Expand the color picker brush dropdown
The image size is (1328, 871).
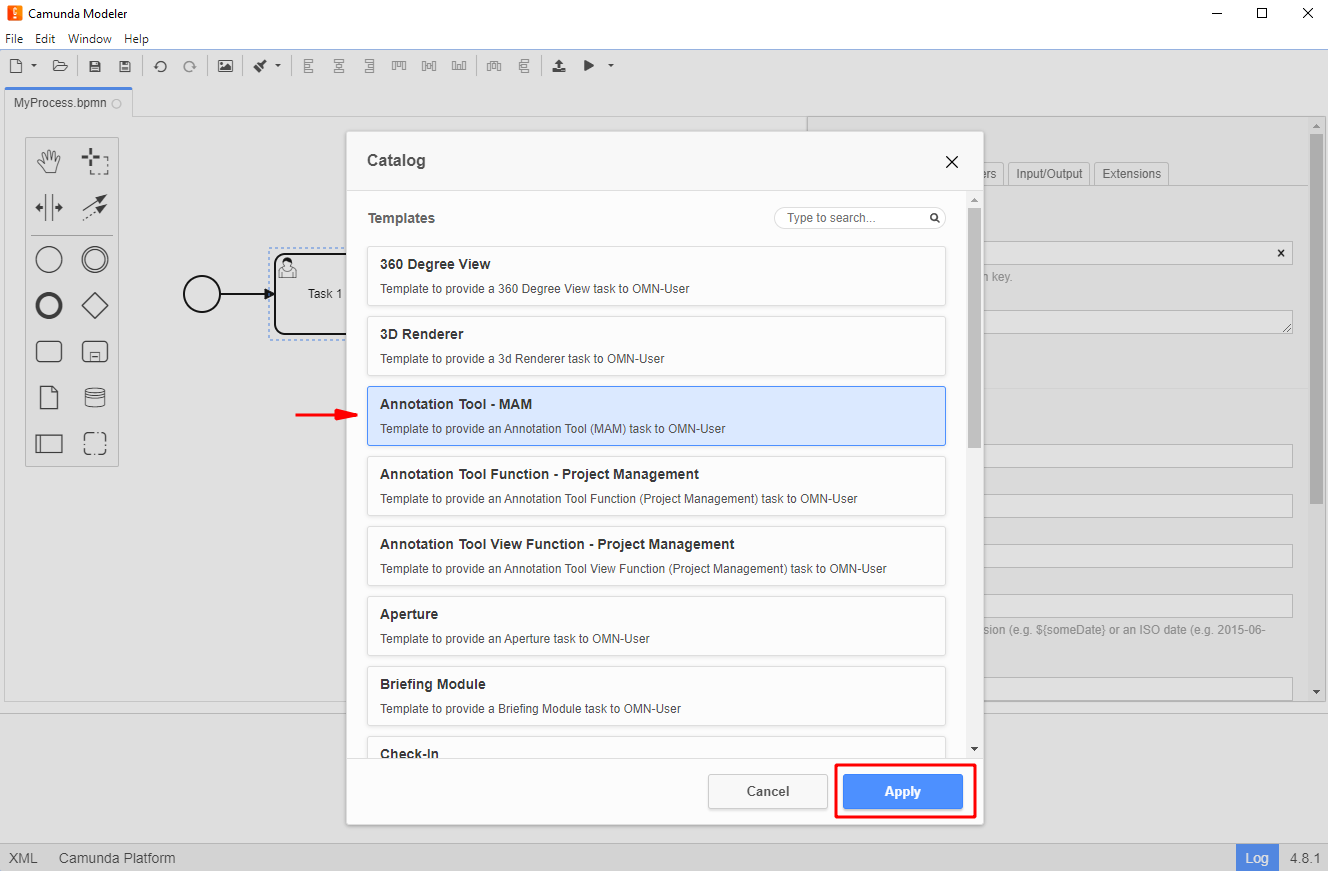(278, 66)
